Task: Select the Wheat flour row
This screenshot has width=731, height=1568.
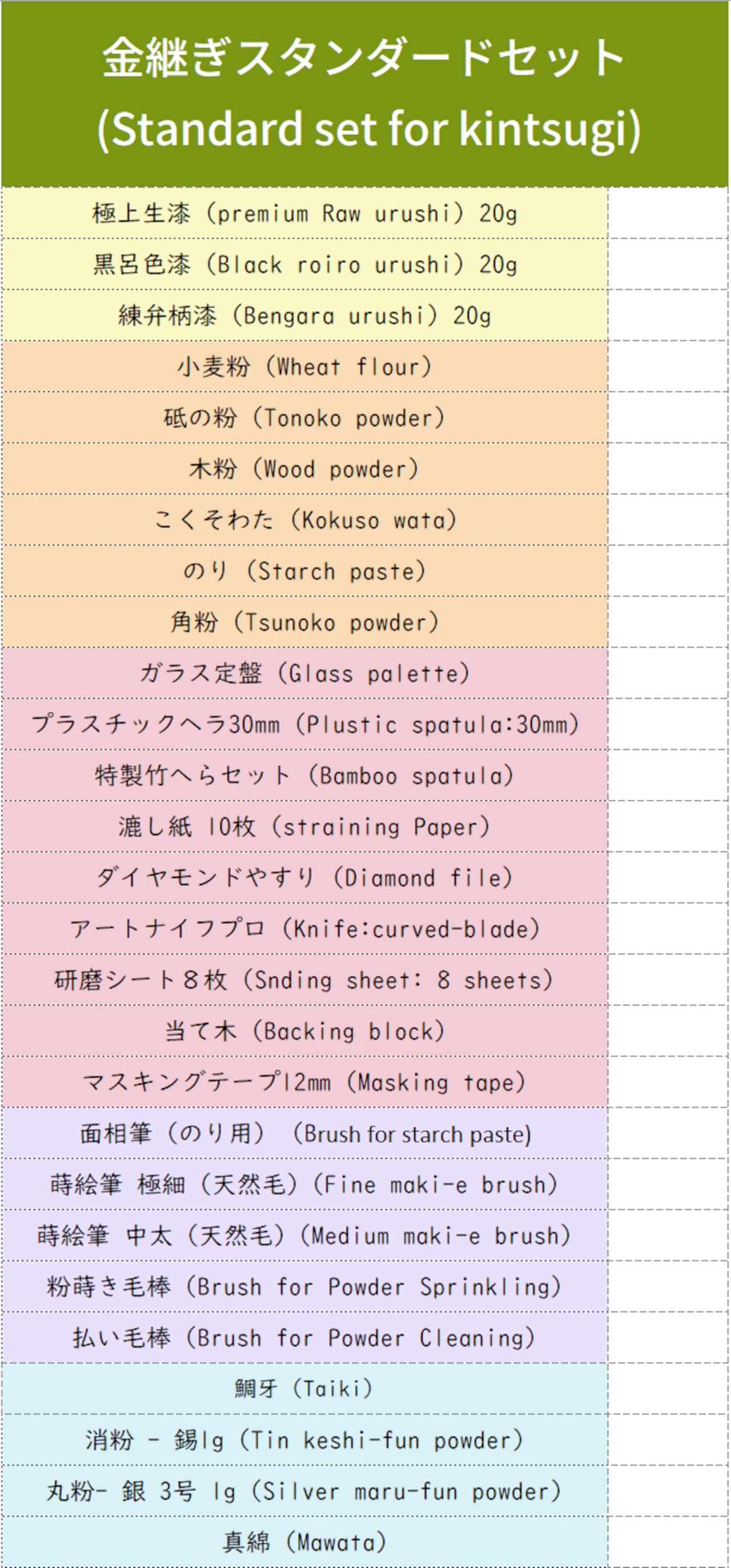Action: 304,366
